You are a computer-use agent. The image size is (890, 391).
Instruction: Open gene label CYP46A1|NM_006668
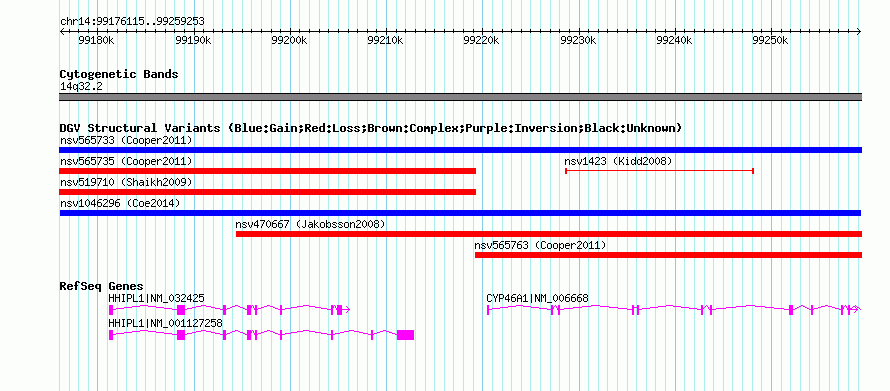coord(538,298)
